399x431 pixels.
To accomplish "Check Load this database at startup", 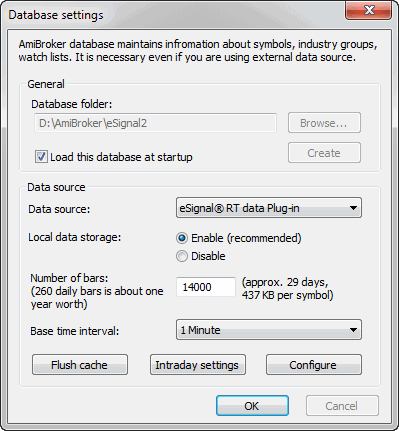I will pyautogui.click(x=41, y=156).
